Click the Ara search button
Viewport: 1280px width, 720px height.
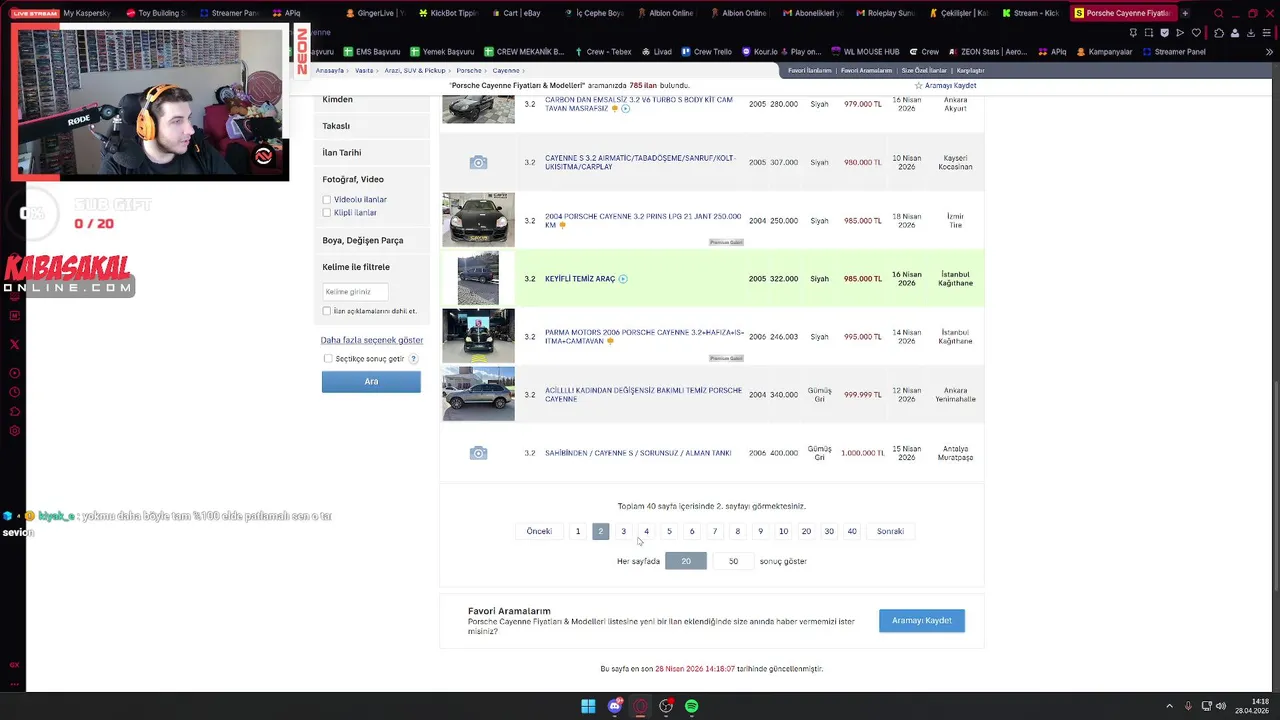(371, 382)
